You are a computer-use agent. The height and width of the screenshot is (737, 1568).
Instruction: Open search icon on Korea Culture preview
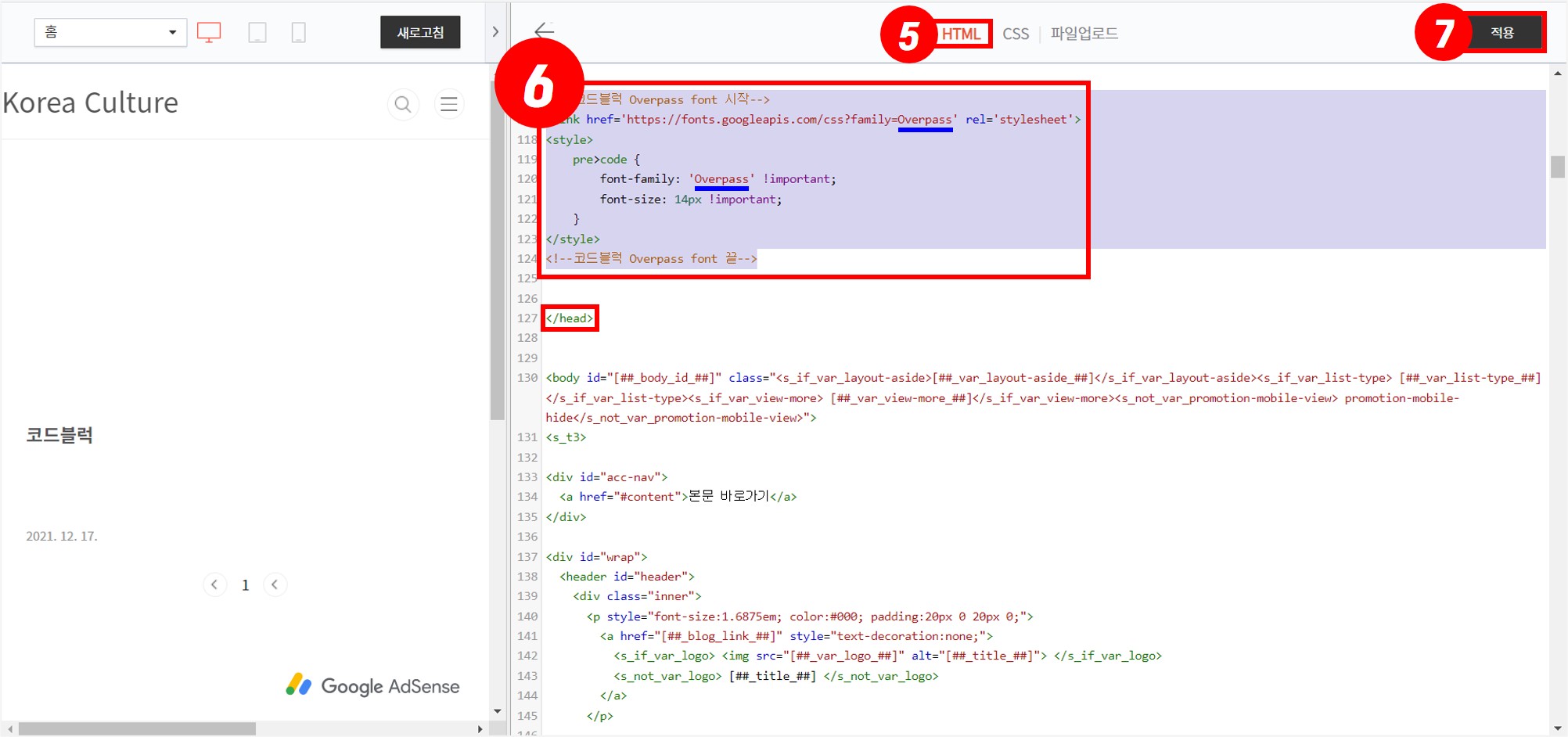pos(403,104)
